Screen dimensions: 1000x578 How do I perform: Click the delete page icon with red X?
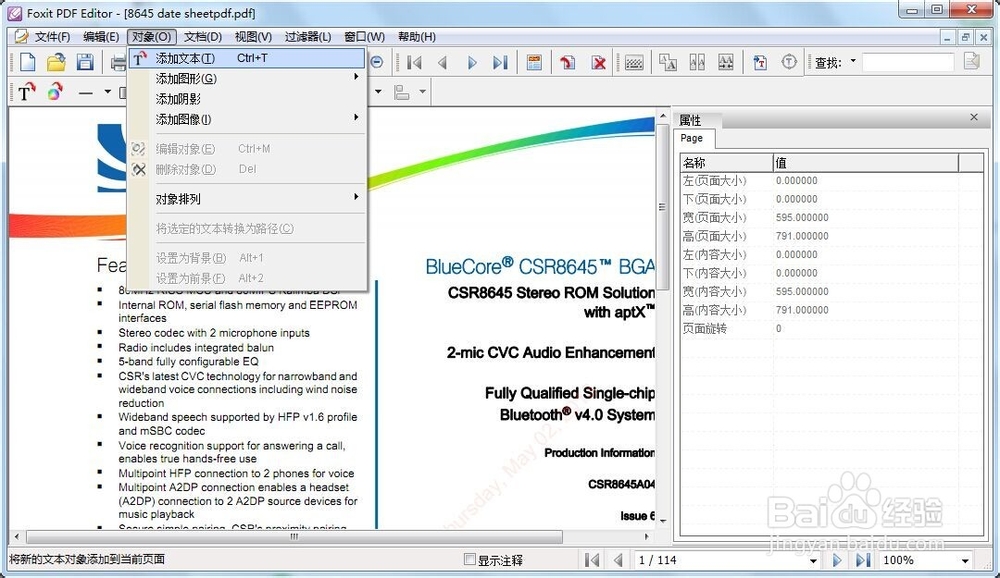coord(598,63)
